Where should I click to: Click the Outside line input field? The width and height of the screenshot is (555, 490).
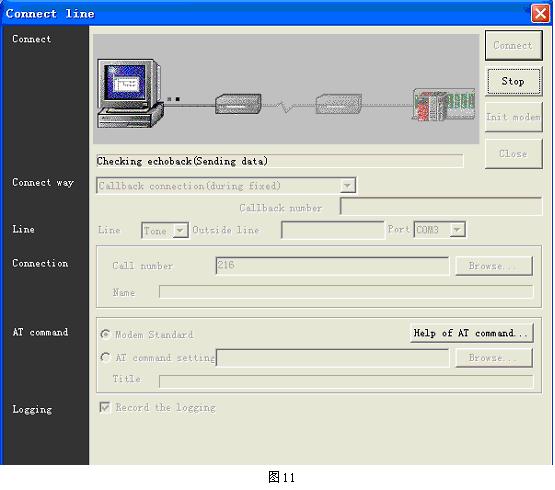333,230
